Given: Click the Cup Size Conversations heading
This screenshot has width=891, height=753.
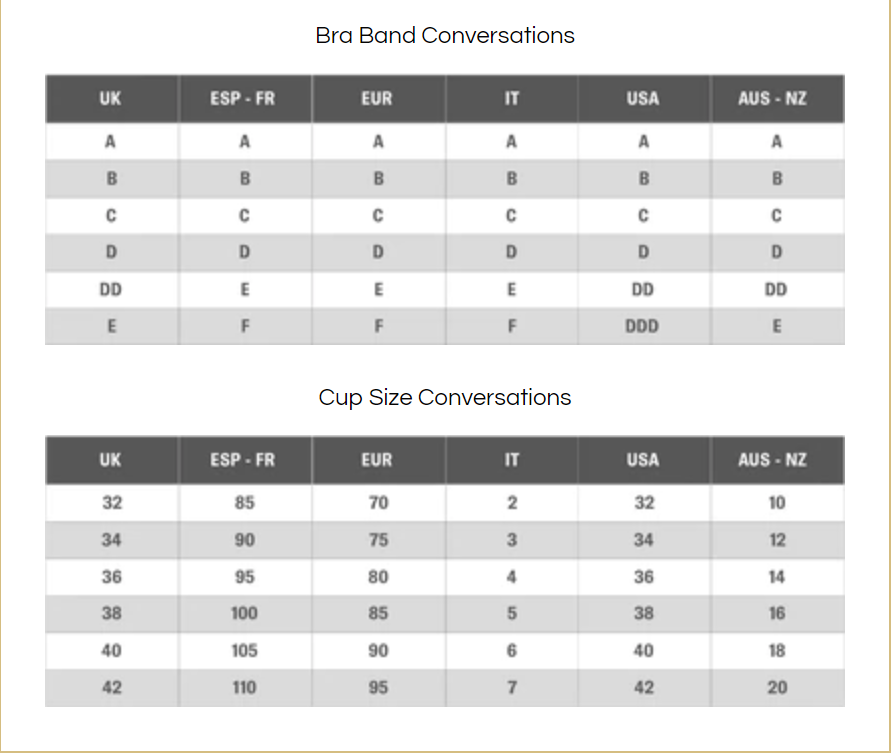Looking at the screenshot, I should pyautogui.click(x=445, y=397).
